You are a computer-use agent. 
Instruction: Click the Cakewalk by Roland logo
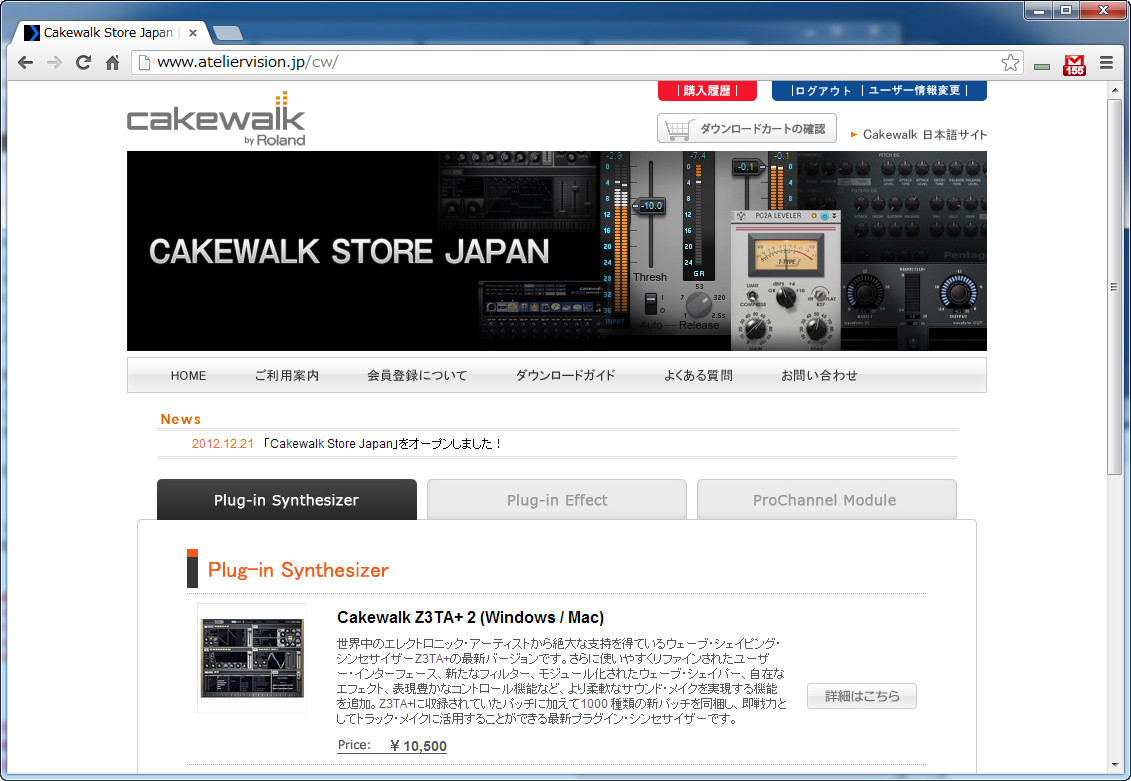pos(216,119)
